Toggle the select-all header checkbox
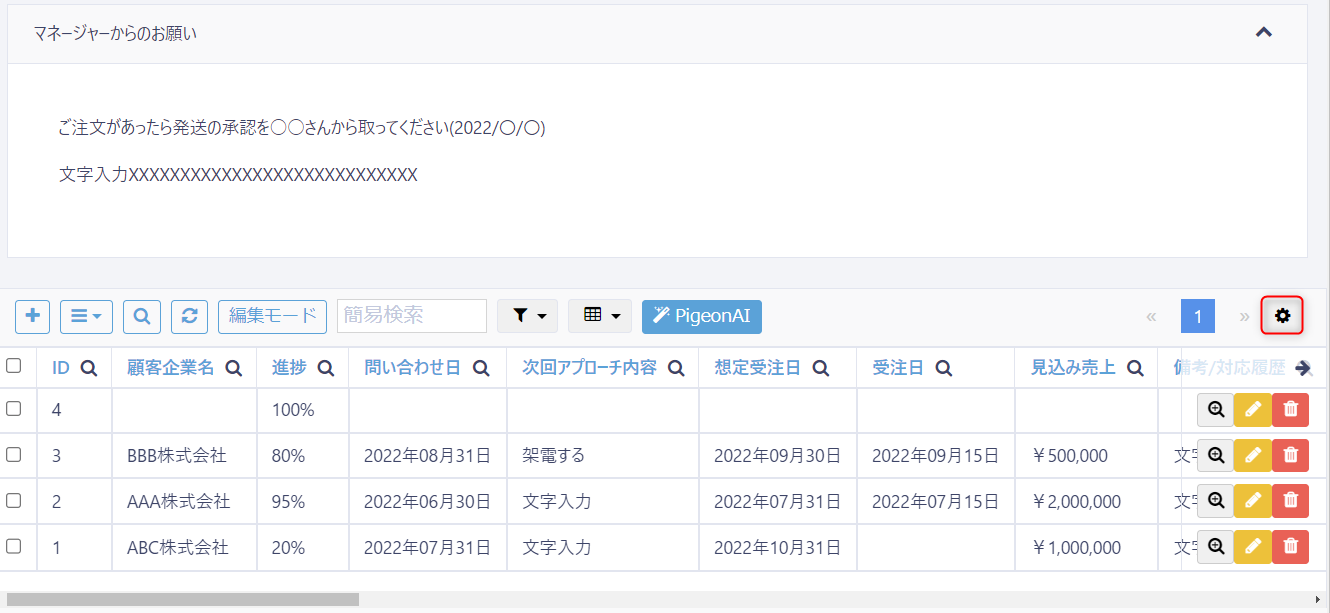This screenshot has width=1330, height=613. pyautogui.click(x=14, y=366)
